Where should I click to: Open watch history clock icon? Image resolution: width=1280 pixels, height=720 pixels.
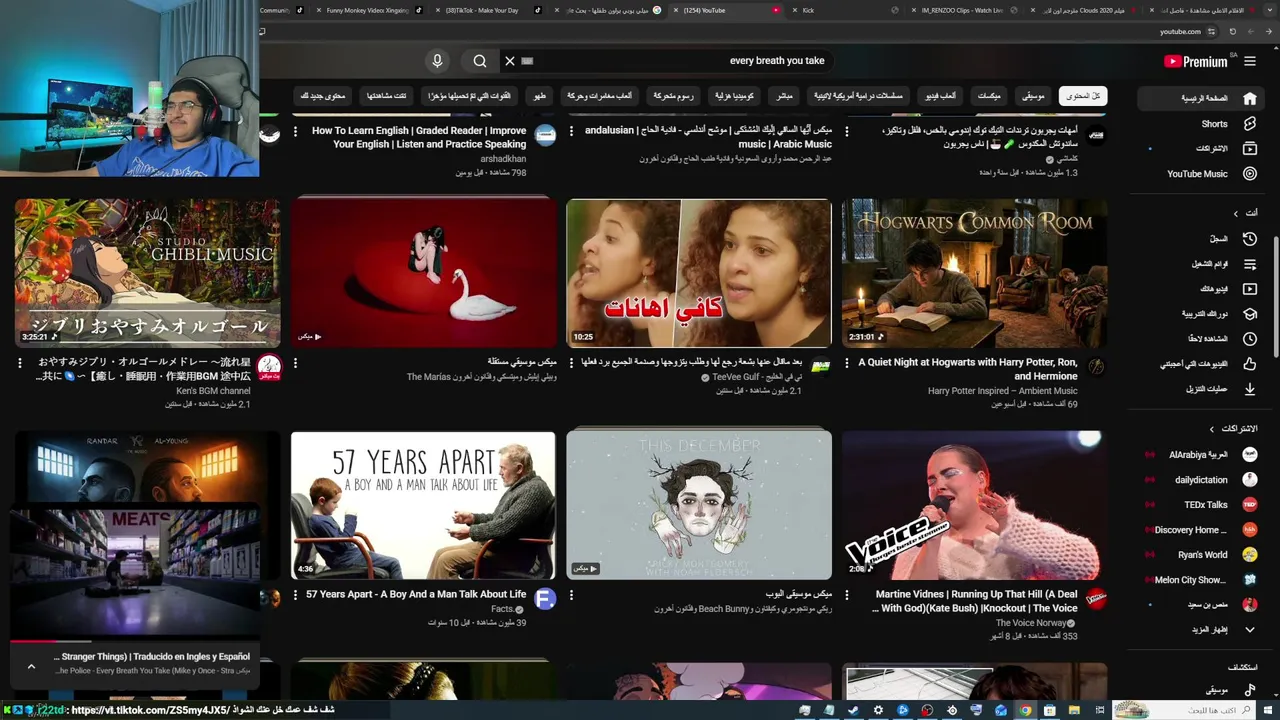[1250, 239]
